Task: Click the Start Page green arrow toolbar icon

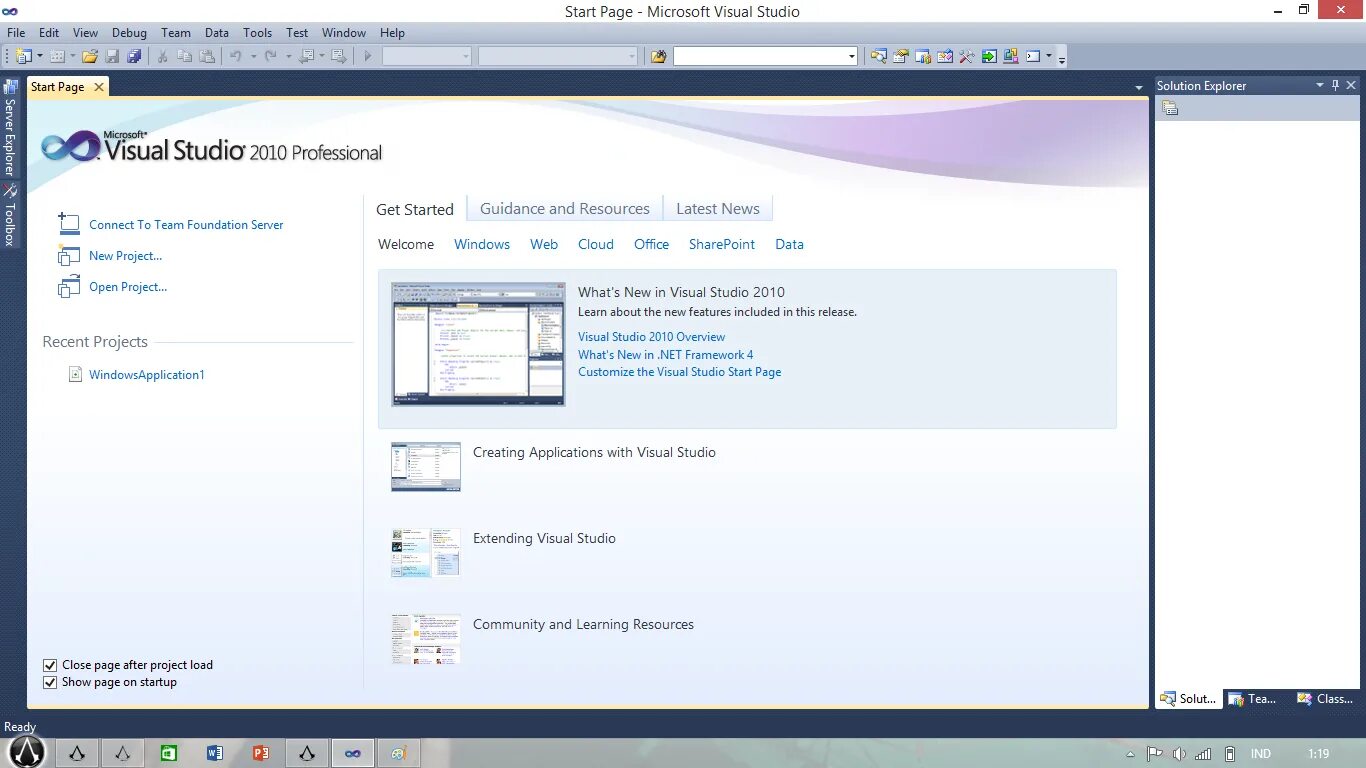Action: tap(989, 56)
